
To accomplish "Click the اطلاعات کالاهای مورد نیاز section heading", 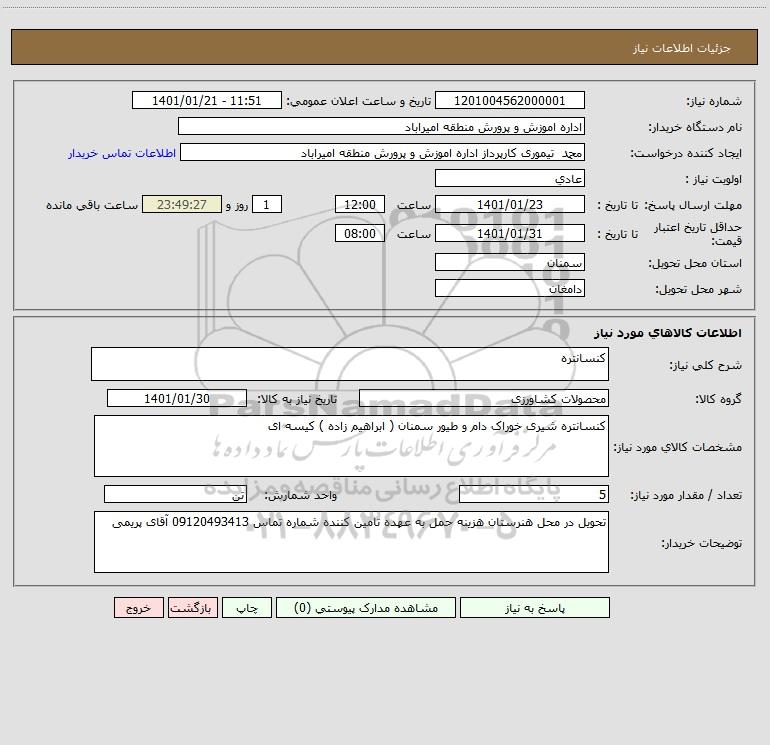I will click(x=668, y=333).
